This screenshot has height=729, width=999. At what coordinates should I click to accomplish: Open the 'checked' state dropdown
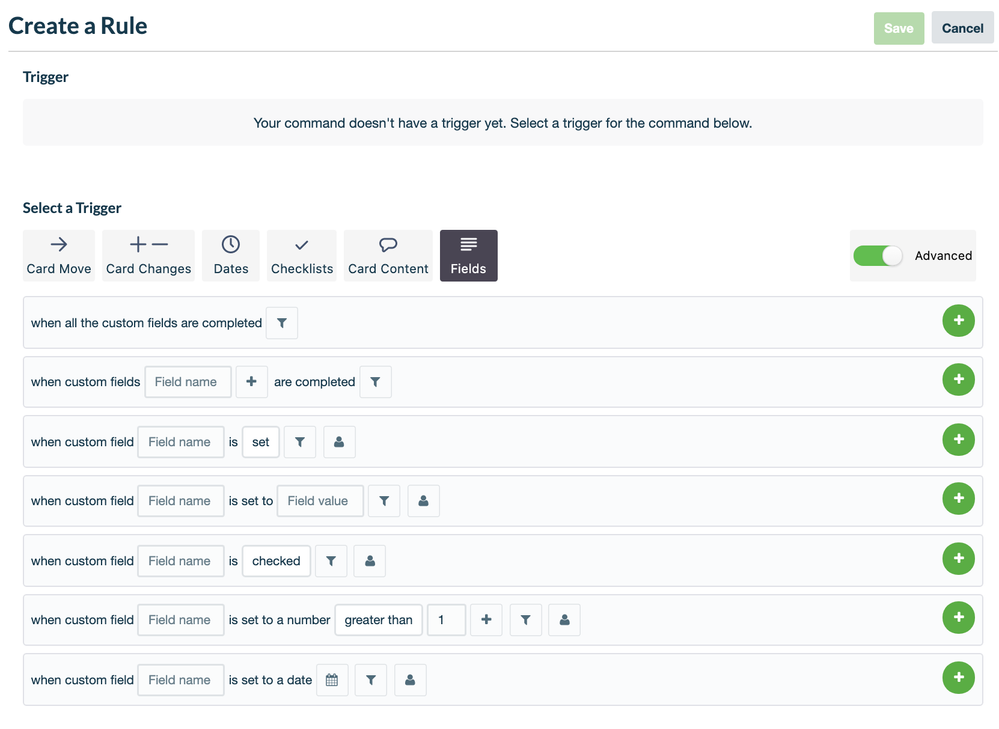276,561
